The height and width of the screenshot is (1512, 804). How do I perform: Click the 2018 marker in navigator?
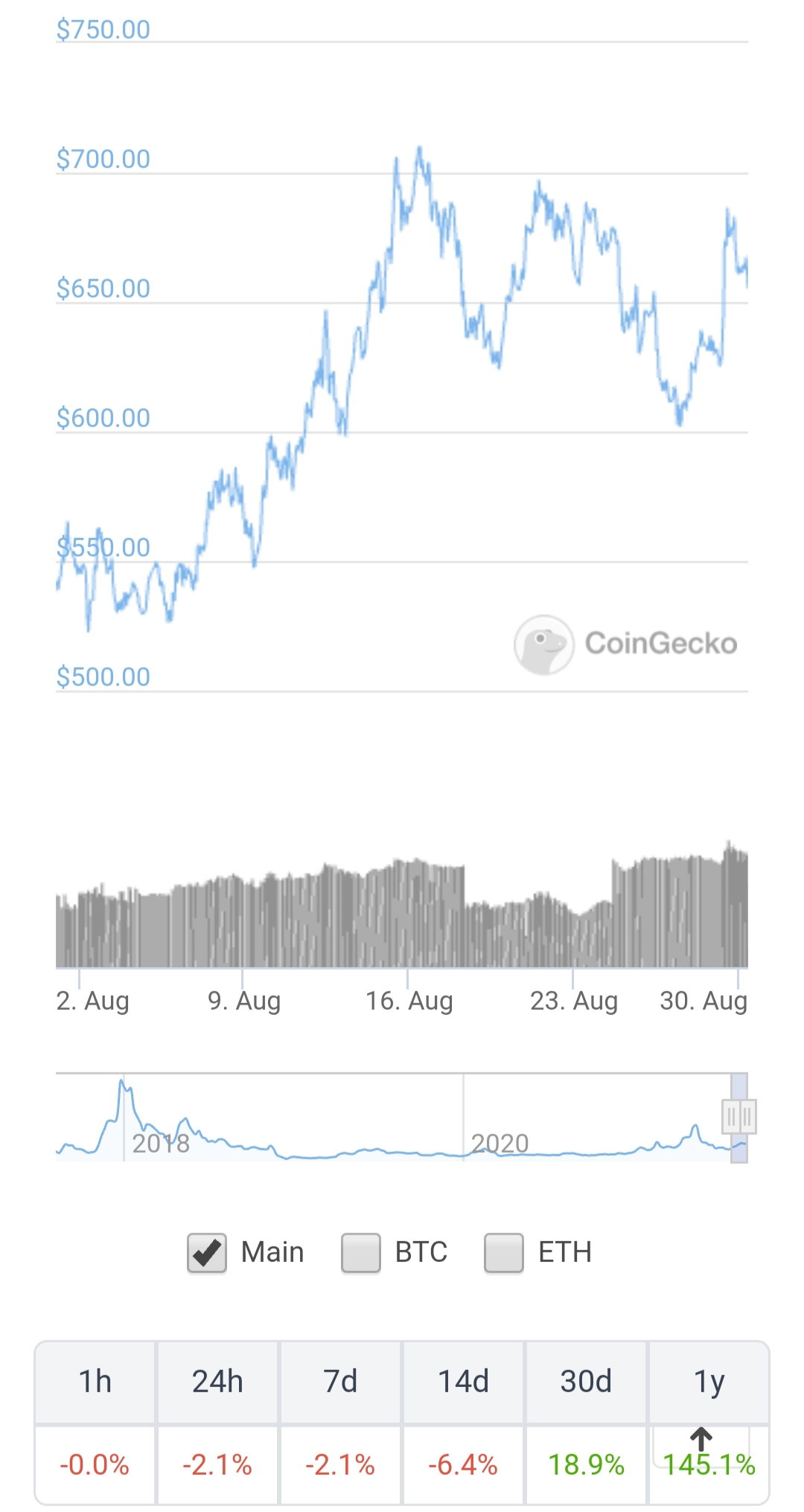click(161, 1144)
